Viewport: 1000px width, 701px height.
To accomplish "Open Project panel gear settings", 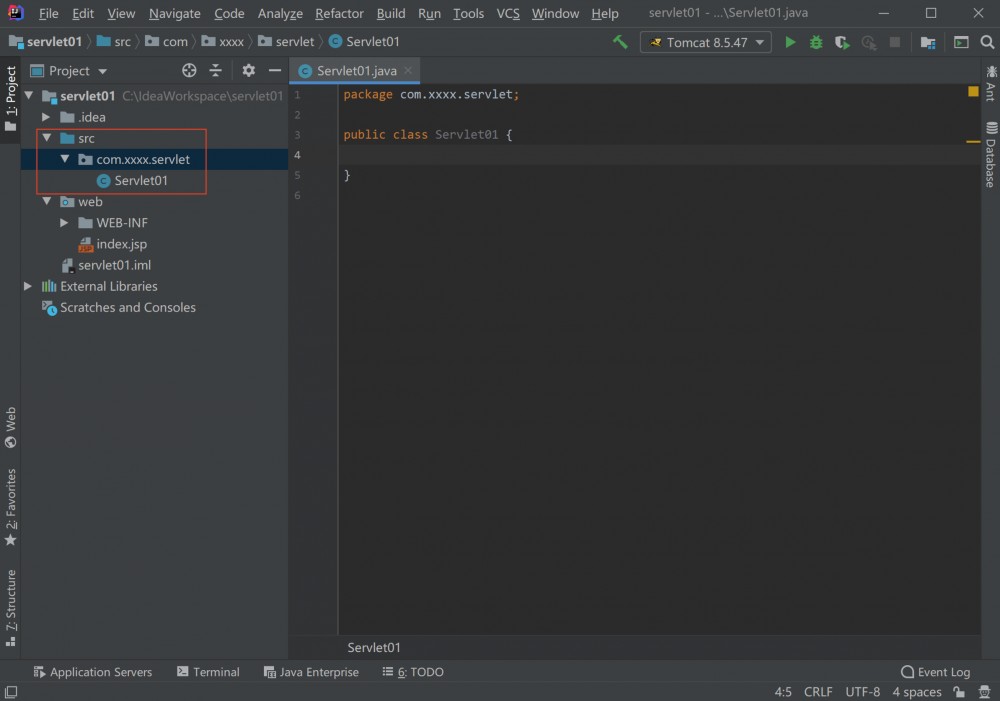I will 248,70.
